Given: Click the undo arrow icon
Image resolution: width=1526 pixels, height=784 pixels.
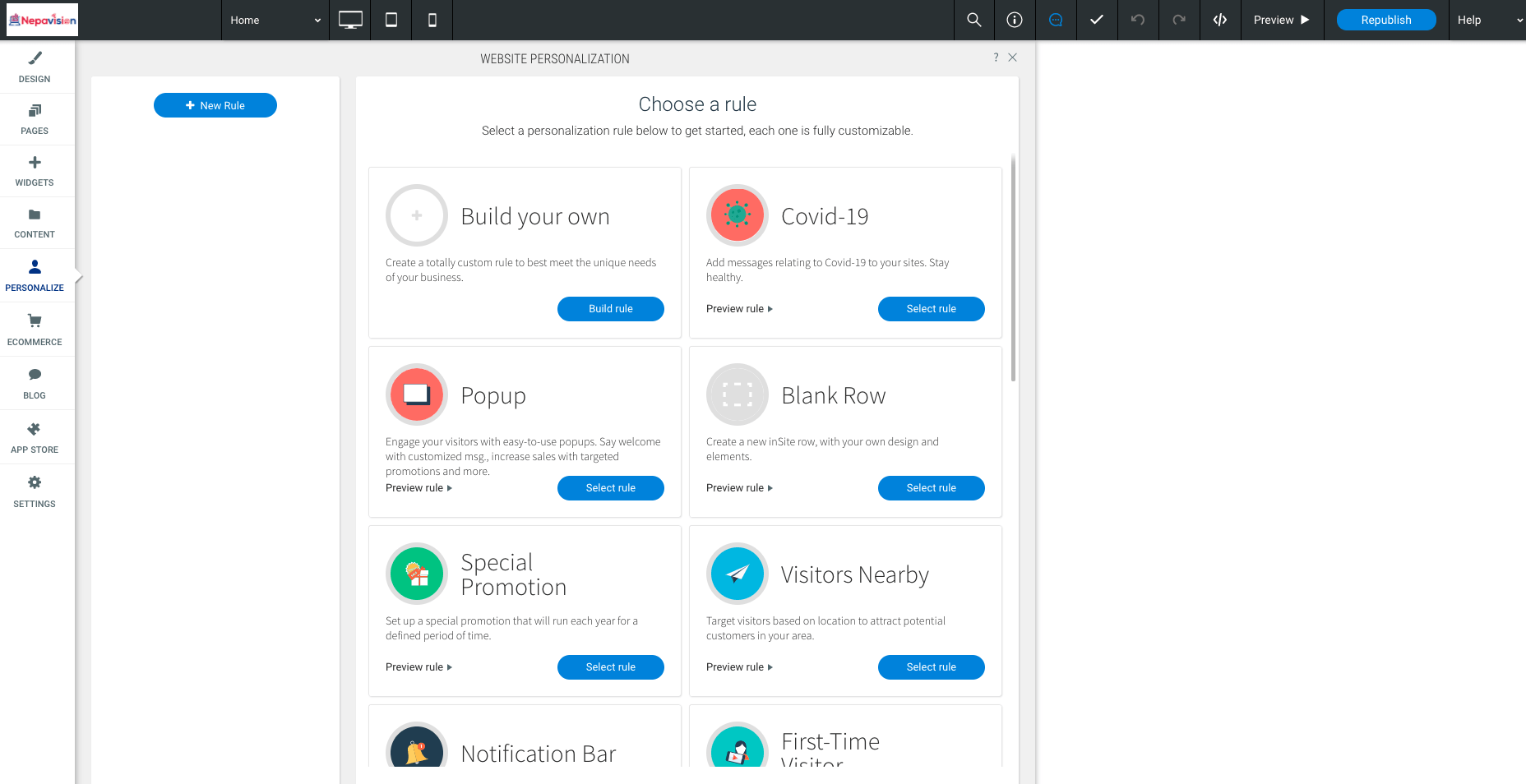Looking at the screenshot, I should (x=1138, y=20).
